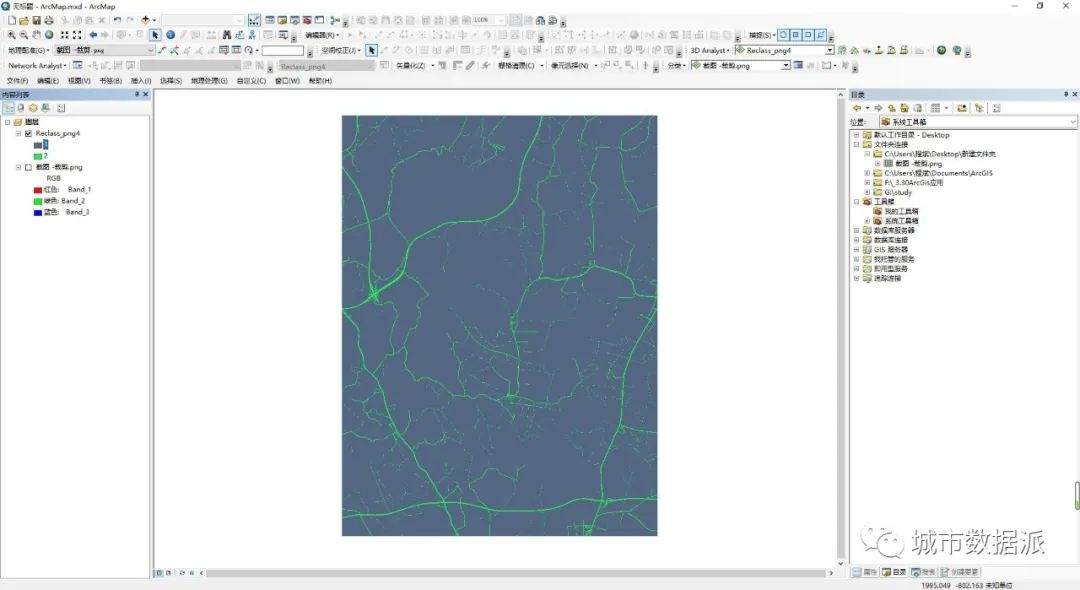Open the File menu
Image resolution: width=1080 pixels, height=590 pixels.
pyautogui.click(x=17, y=81)
